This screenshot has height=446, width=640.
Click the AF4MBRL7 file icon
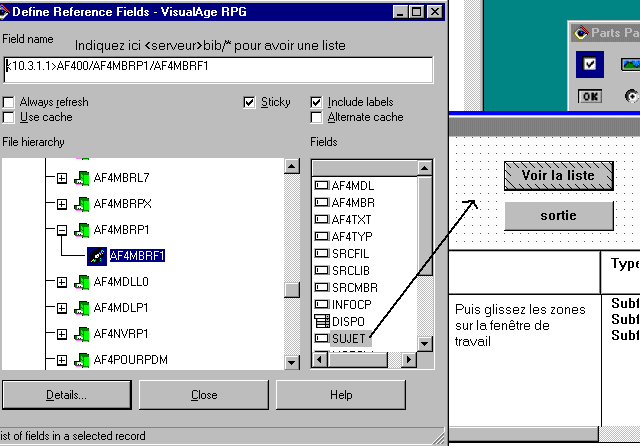pyautogui.click(x=82, y=178)
